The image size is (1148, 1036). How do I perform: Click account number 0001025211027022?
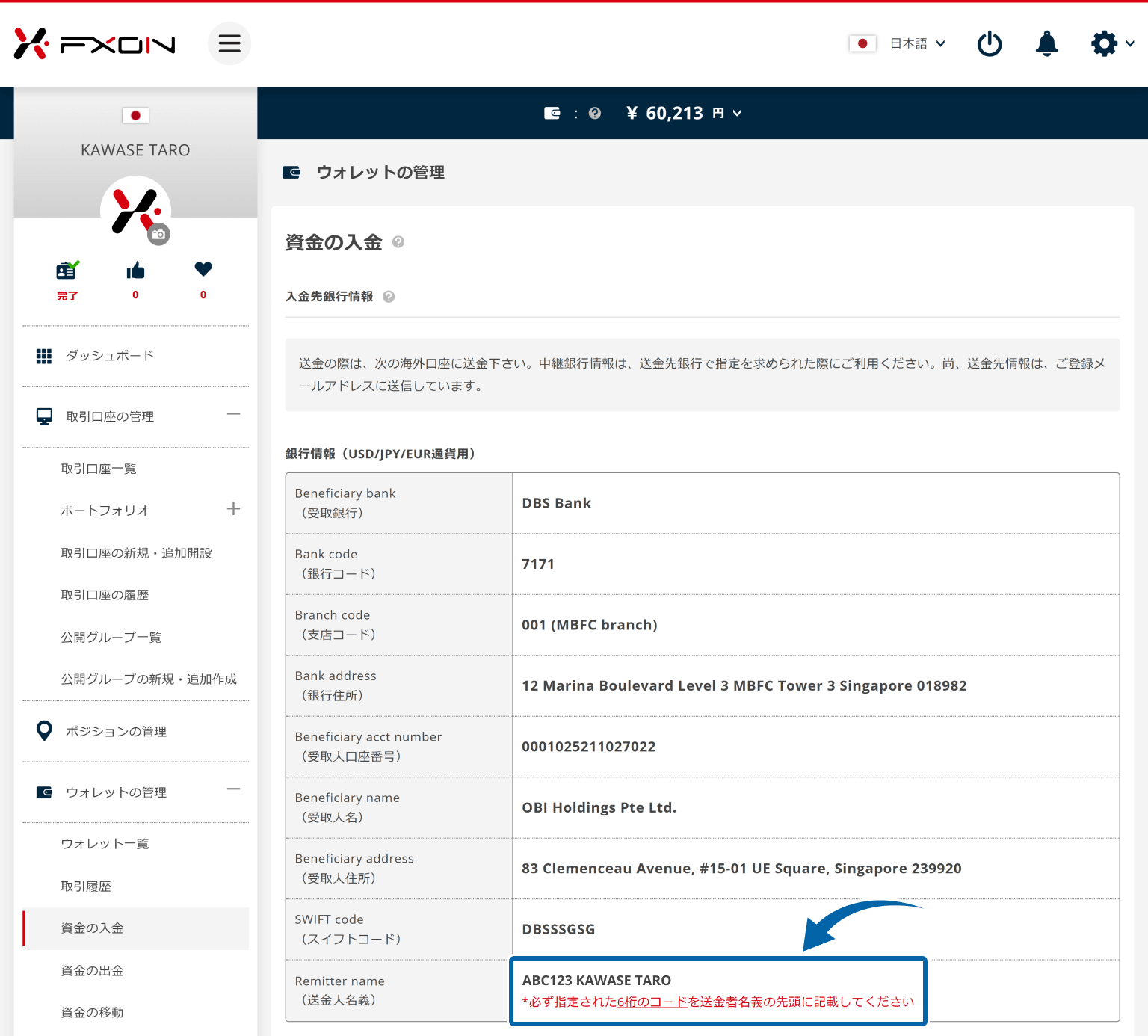[589, 747]
